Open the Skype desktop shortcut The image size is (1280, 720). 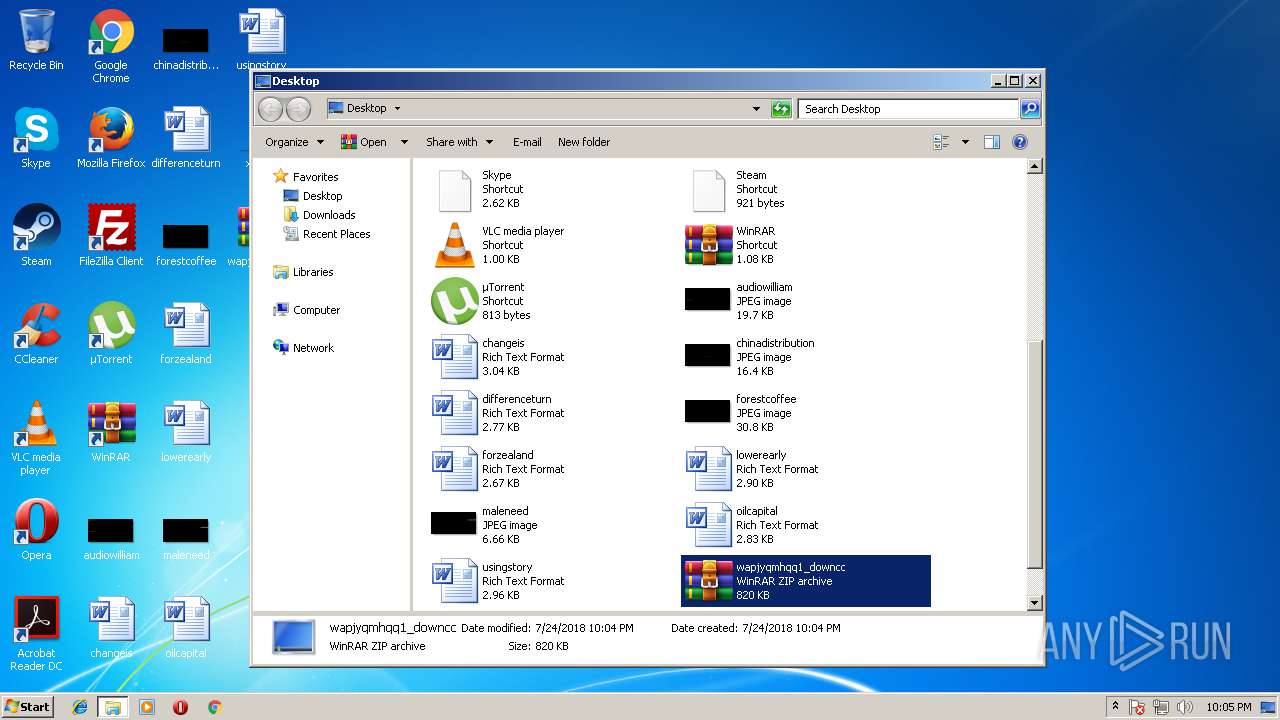tap(36, 138)
